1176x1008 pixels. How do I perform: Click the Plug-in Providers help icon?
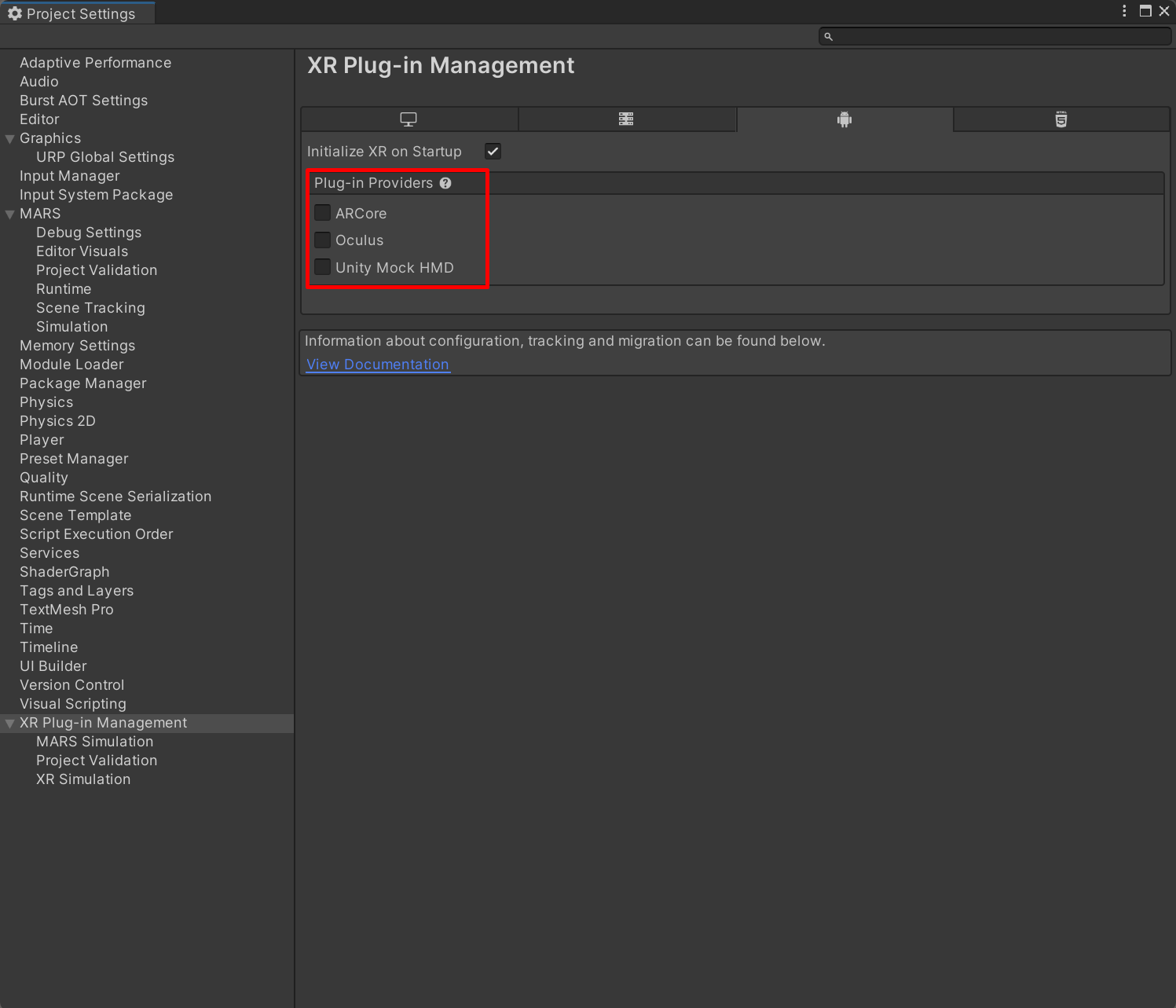click(445, 183)
